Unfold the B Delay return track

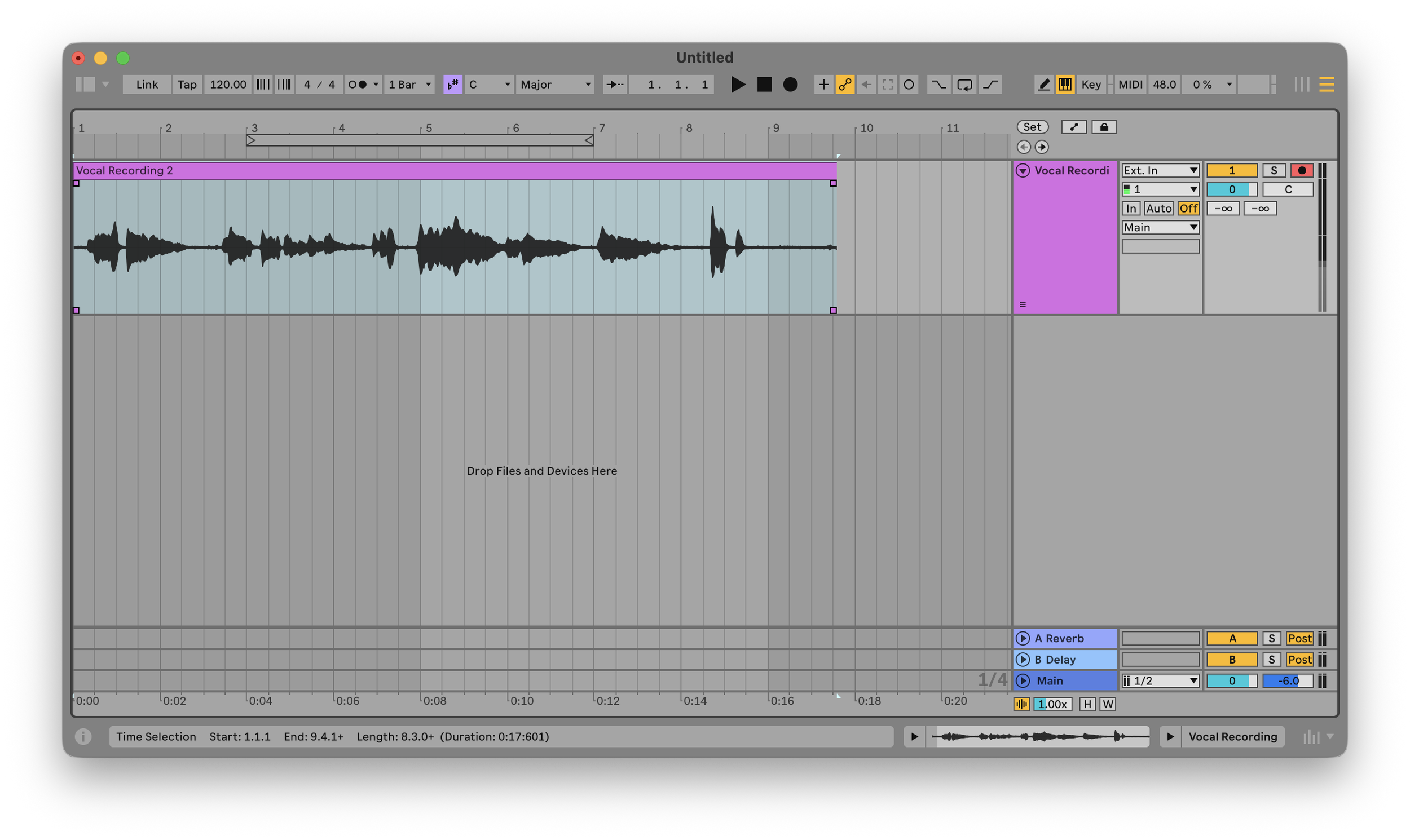[x=1023, y=660]
